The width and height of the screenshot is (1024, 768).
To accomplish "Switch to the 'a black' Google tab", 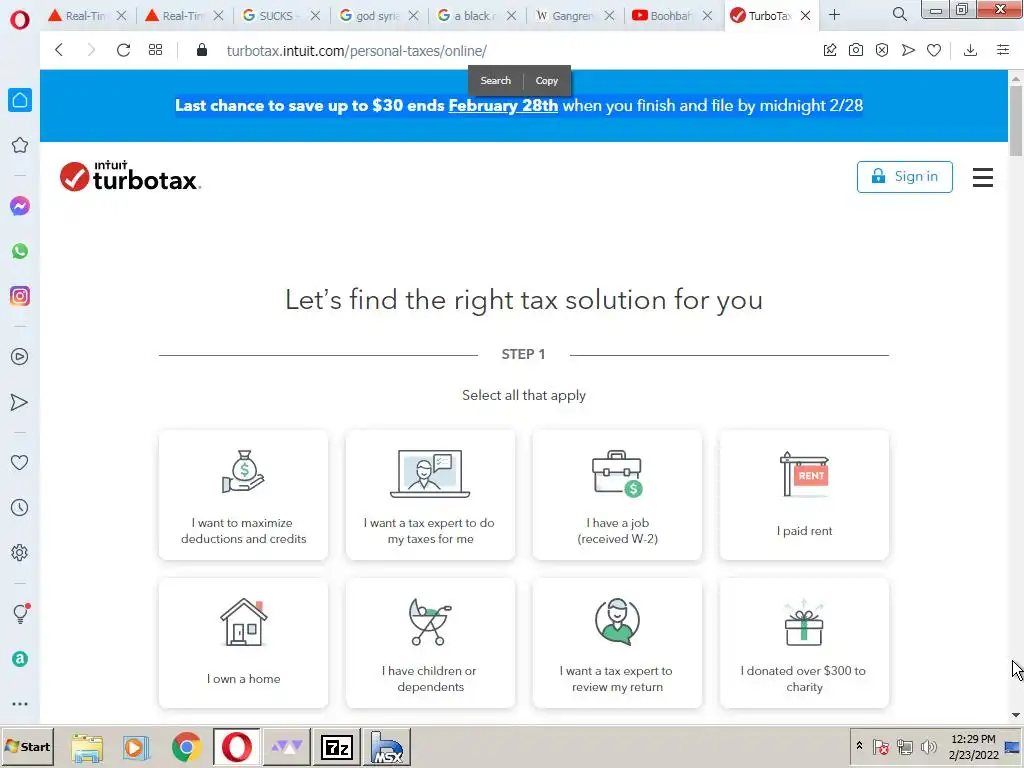I will pyautogui.click(x=477, y=16).
